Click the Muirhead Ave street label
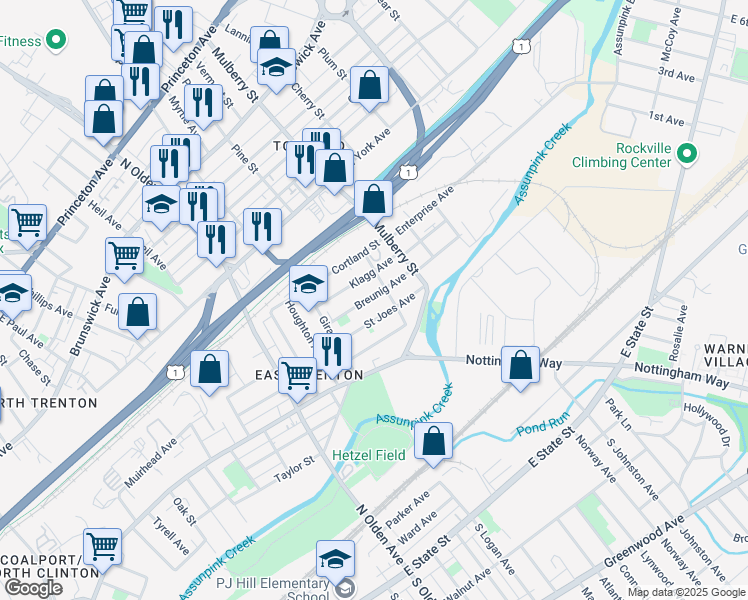Image resolution: width=748 pixels, height=600 pixels. point(150,463)
